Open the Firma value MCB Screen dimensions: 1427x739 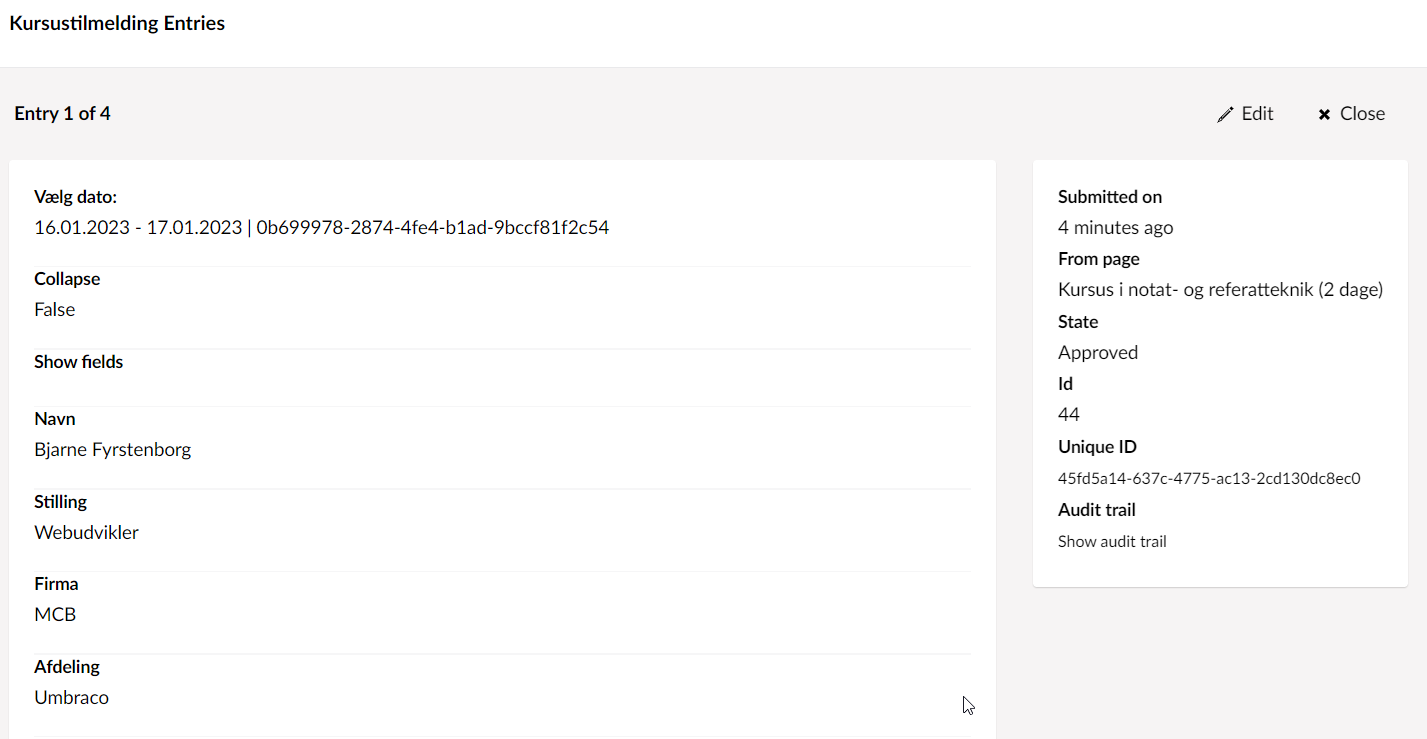[x=55, y=614]
